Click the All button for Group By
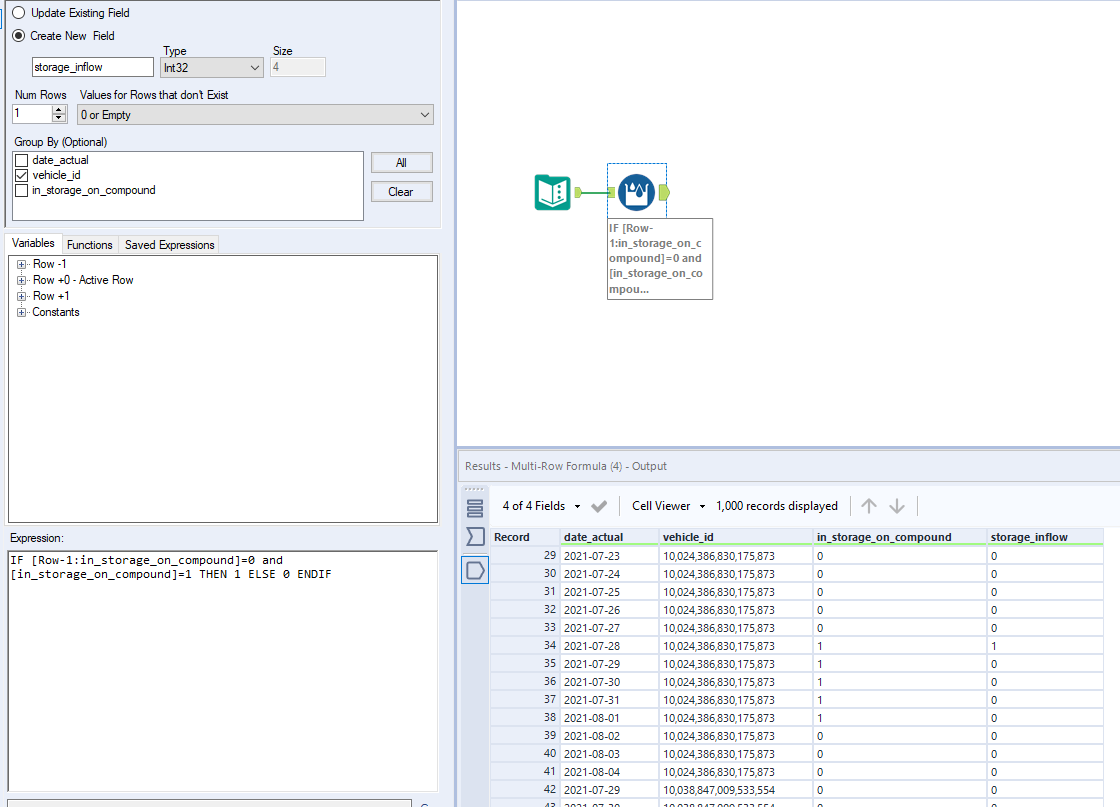 click(401, 162)
